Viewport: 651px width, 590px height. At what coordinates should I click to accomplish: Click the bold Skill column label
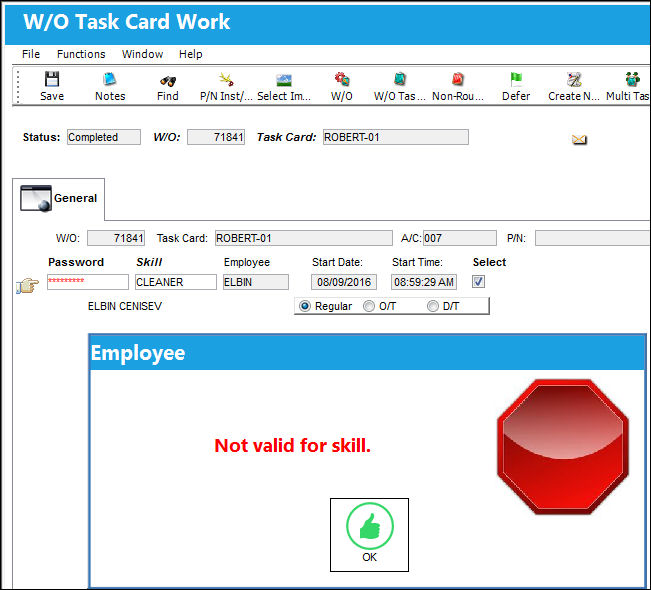[x=149, y=262]
